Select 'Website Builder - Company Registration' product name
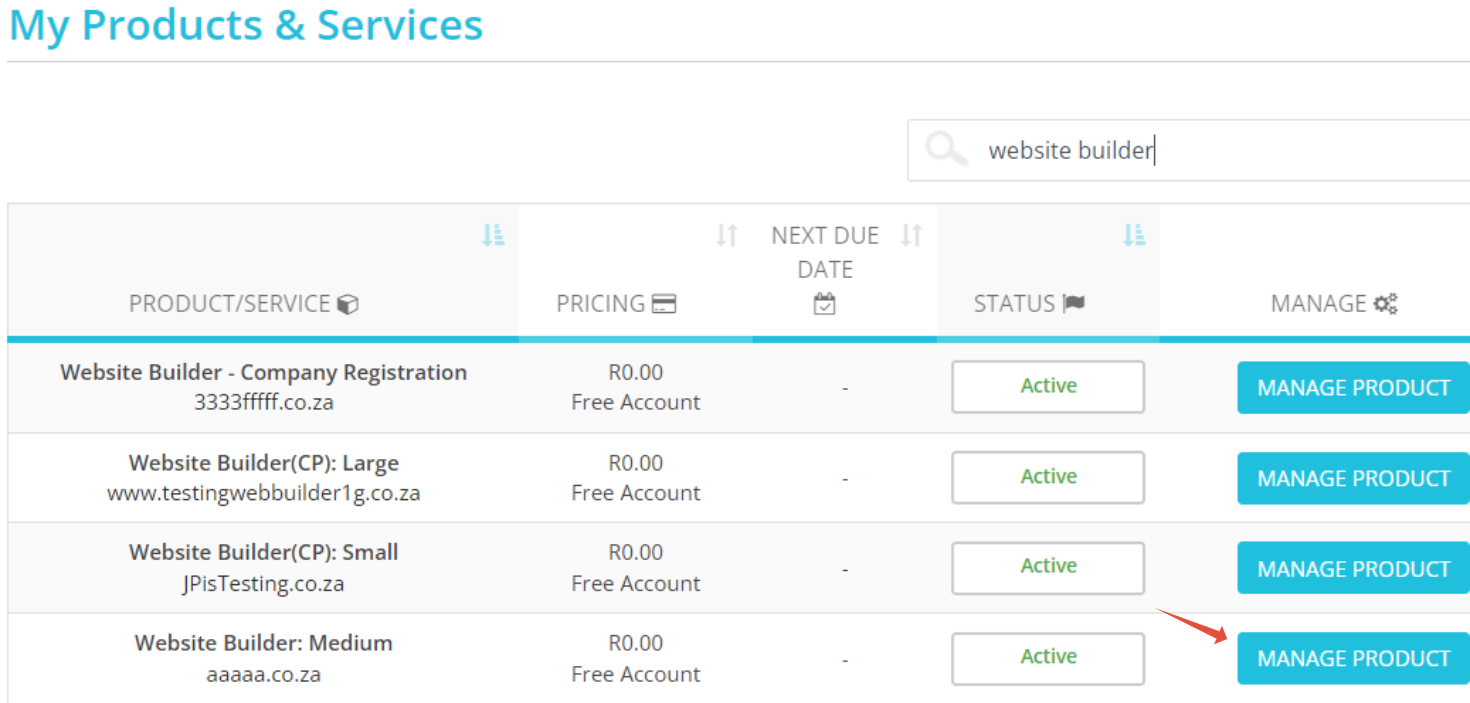The width and height of the screenshot is (1470, 703). coord(264,372)
